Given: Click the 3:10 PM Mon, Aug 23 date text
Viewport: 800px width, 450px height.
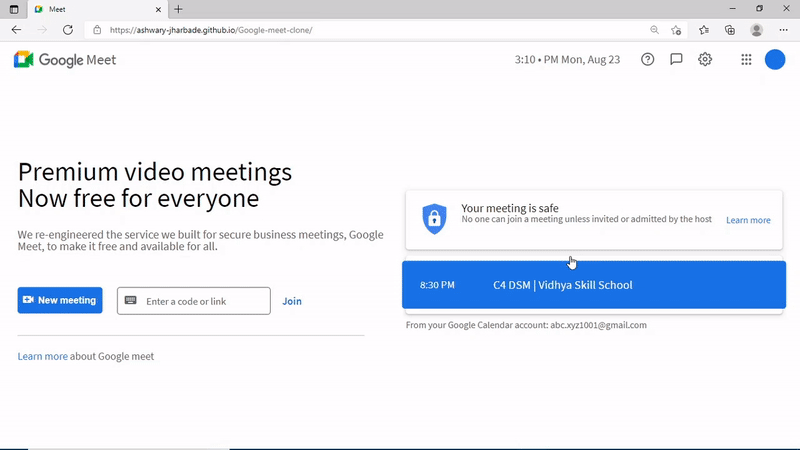Looking at the screenshot, I should [567, 60].
